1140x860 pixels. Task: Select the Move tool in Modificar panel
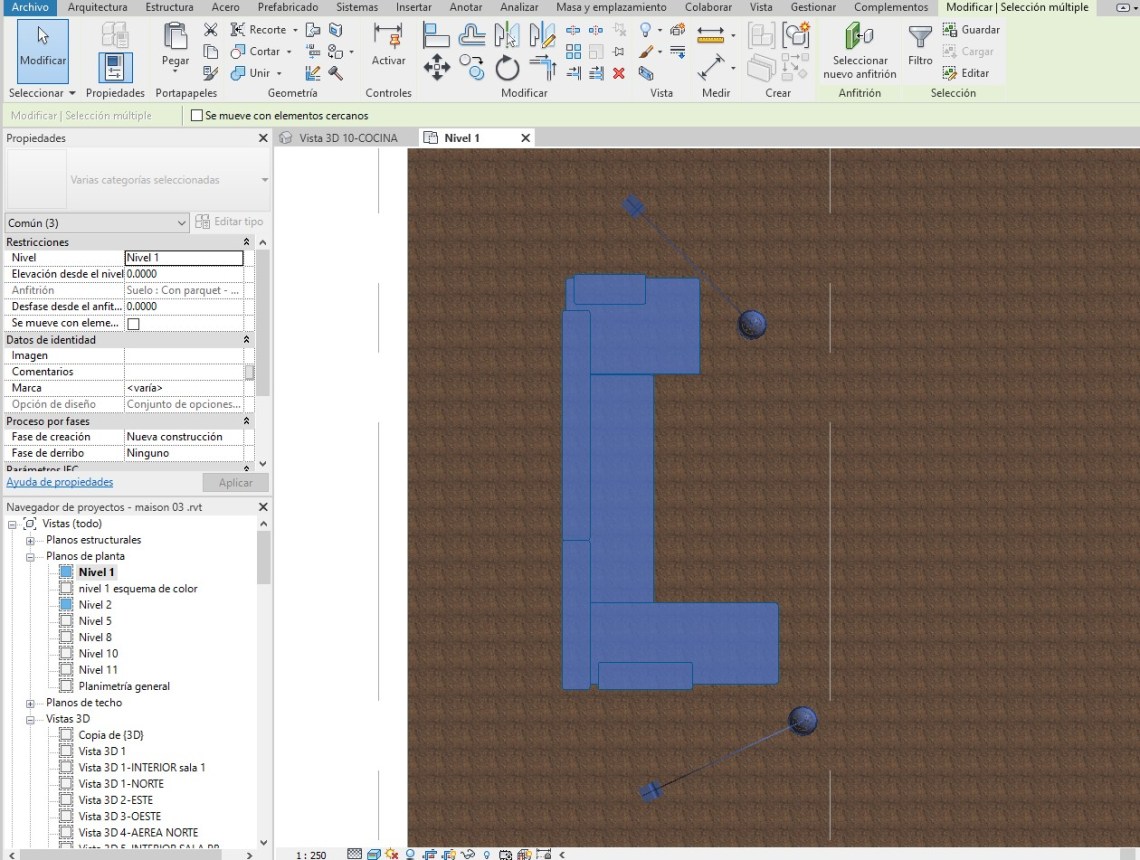[x=436, y=68]
